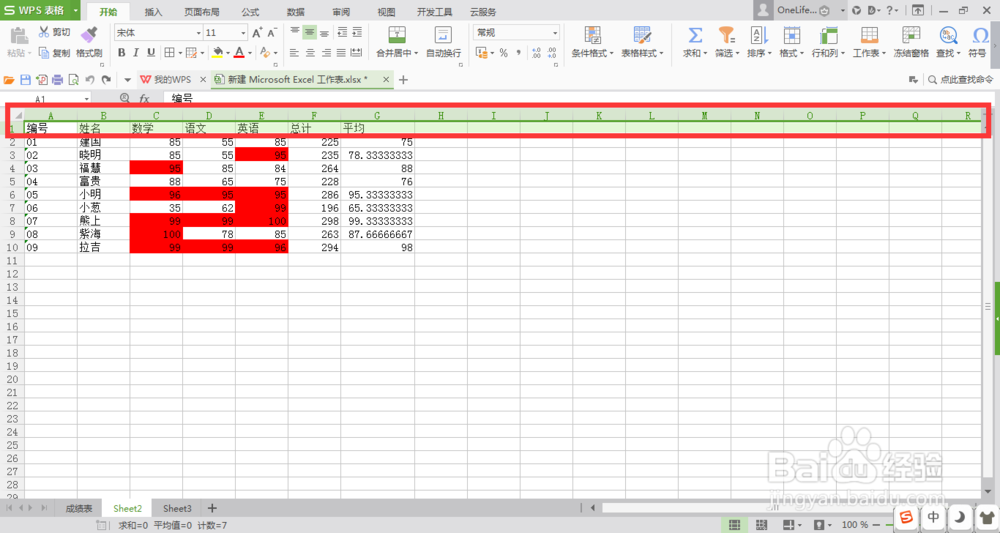Open the Name Box A1 dropdown
This screenshot has width=1000, height=533.
[87, 99]
